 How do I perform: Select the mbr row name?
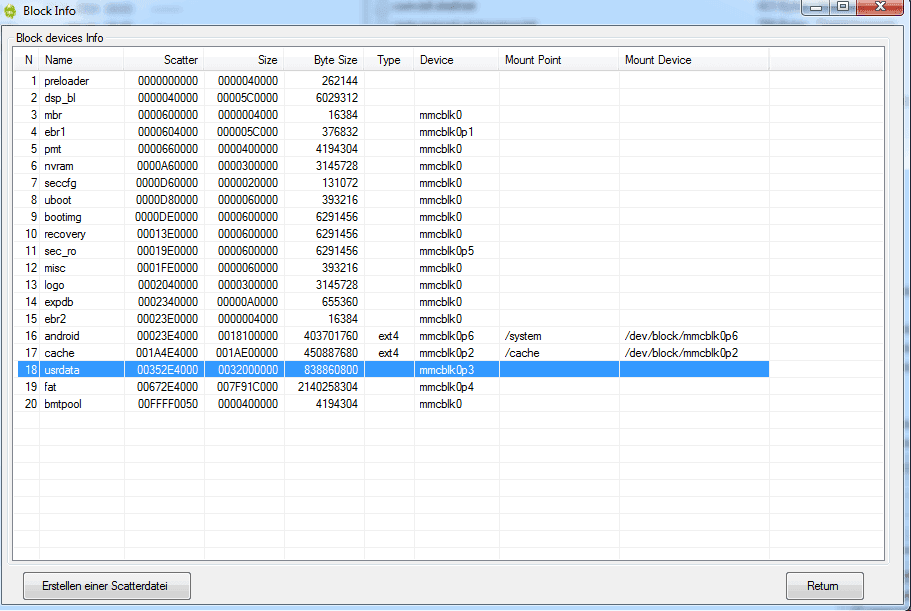(x=53, y=115)
